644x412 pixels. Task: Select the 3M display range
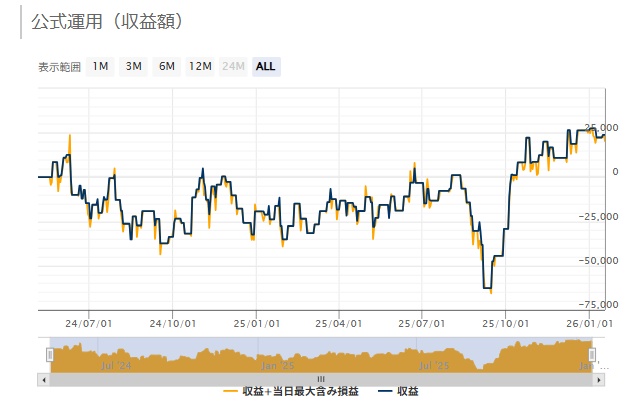(x=133, y=66)
